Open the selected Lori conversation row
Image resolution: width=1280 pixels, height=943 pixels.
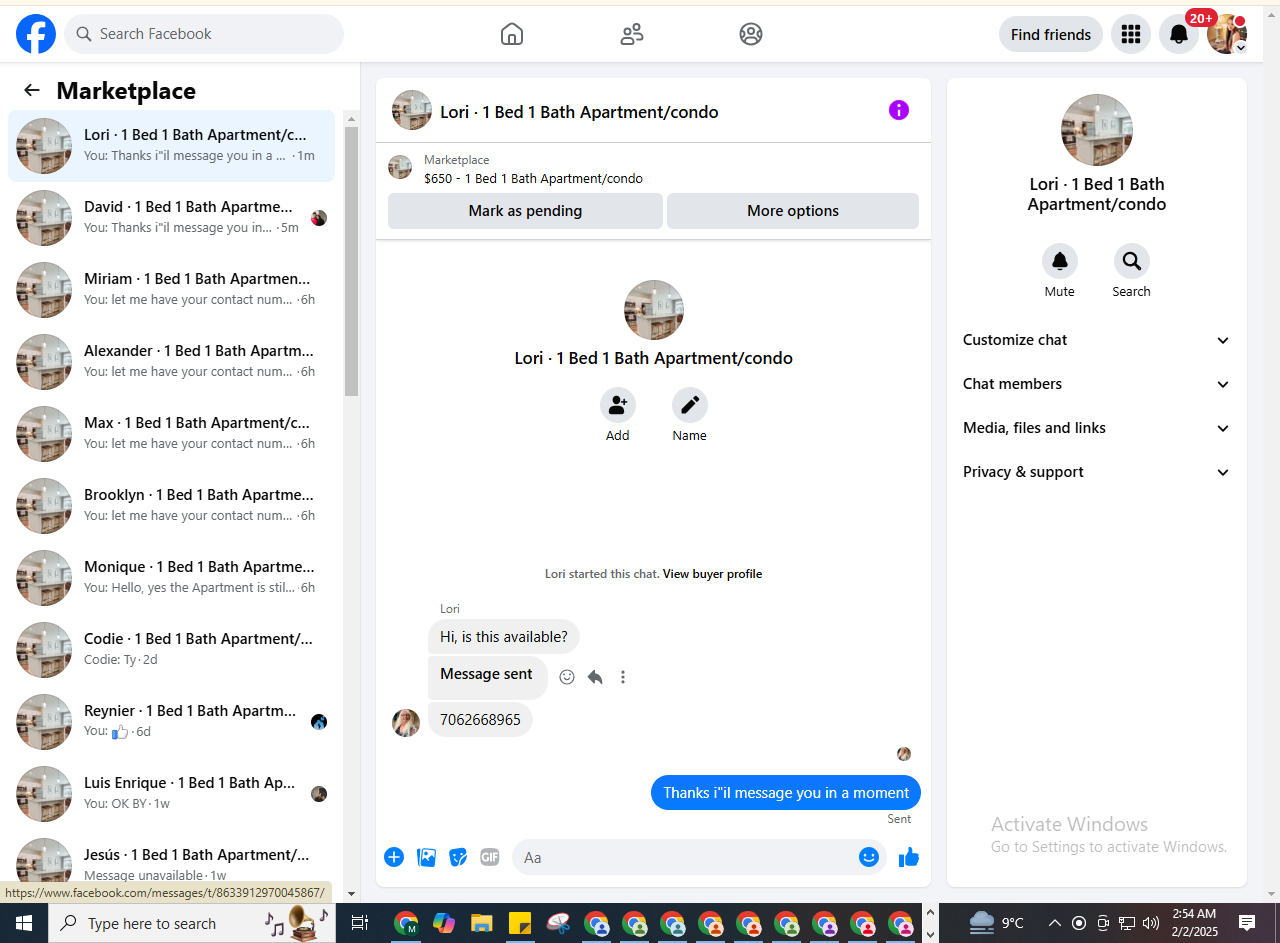[172, 146]
